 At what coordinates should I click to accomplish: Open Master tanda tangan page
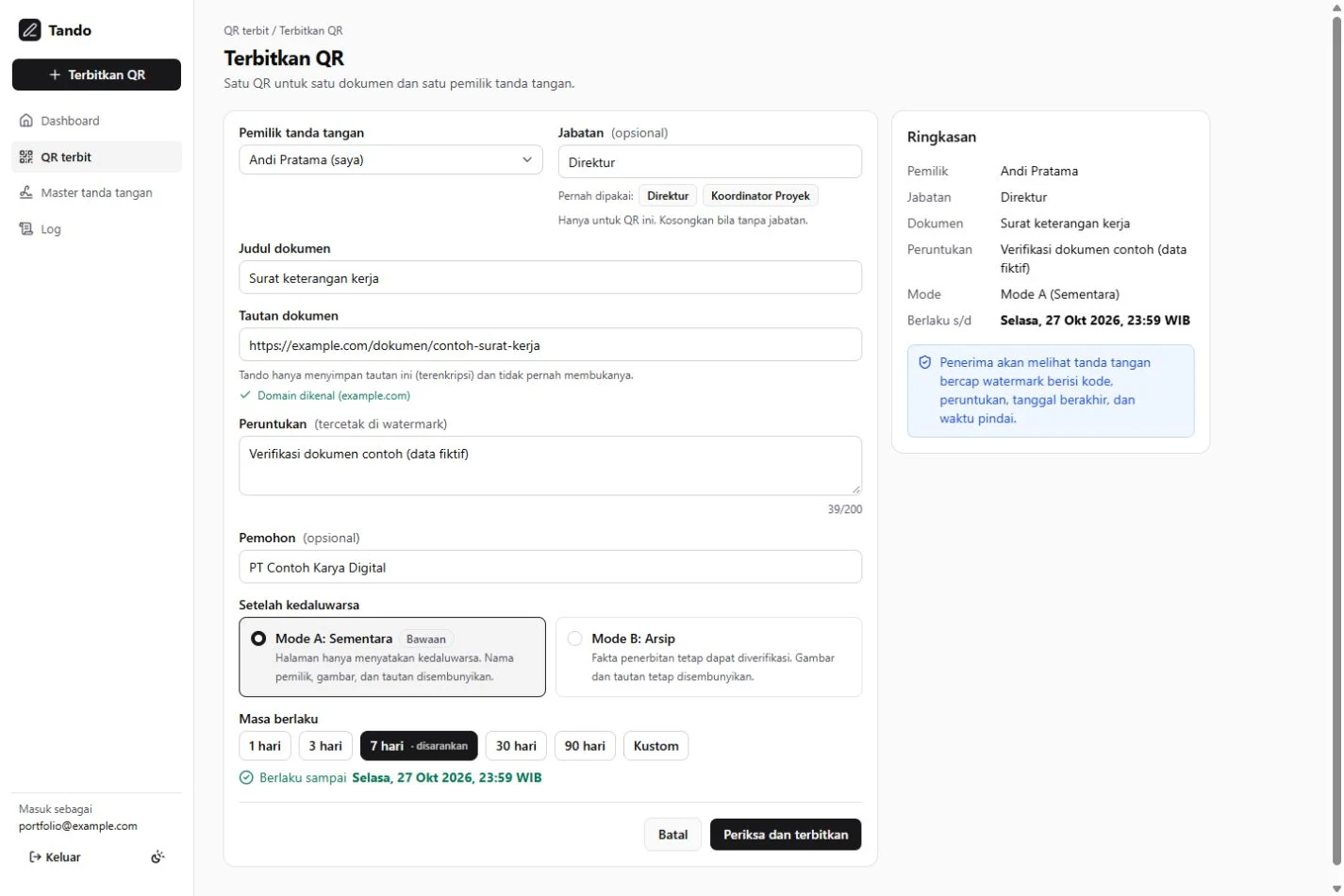[x=96, y=192]
